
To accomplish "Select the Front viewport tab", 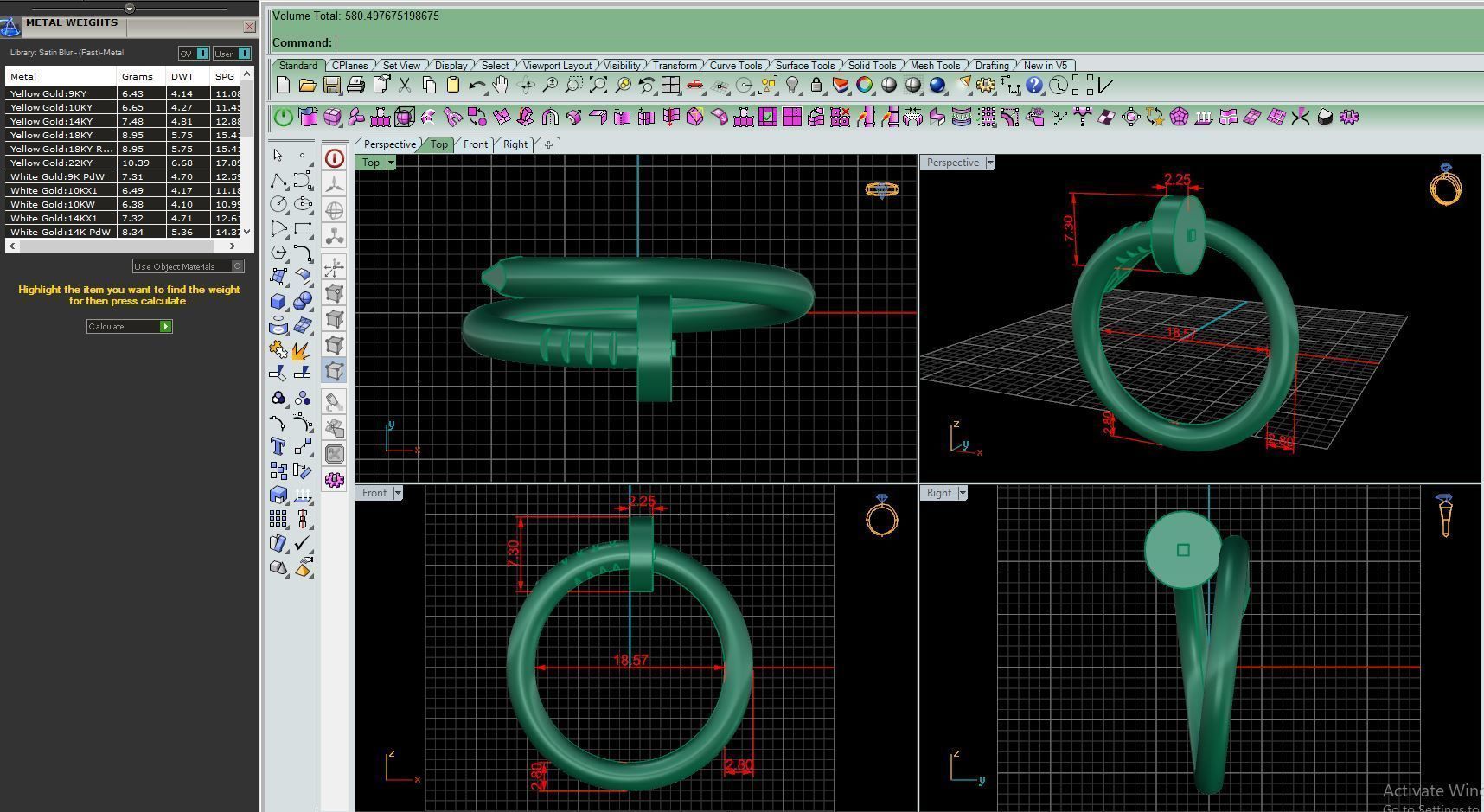I will [476, 144].
